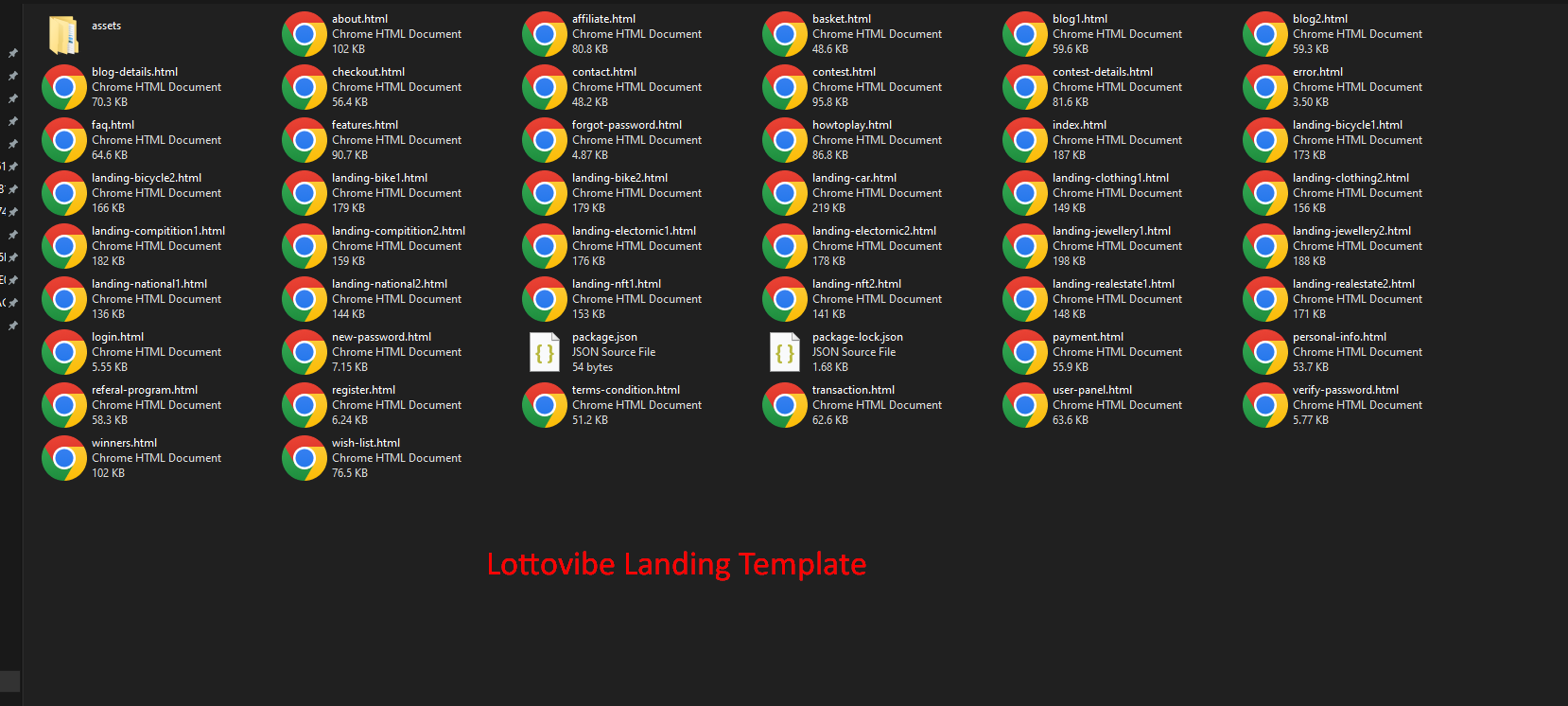Select the landing-realestate2.html file name

(1353, 284)
